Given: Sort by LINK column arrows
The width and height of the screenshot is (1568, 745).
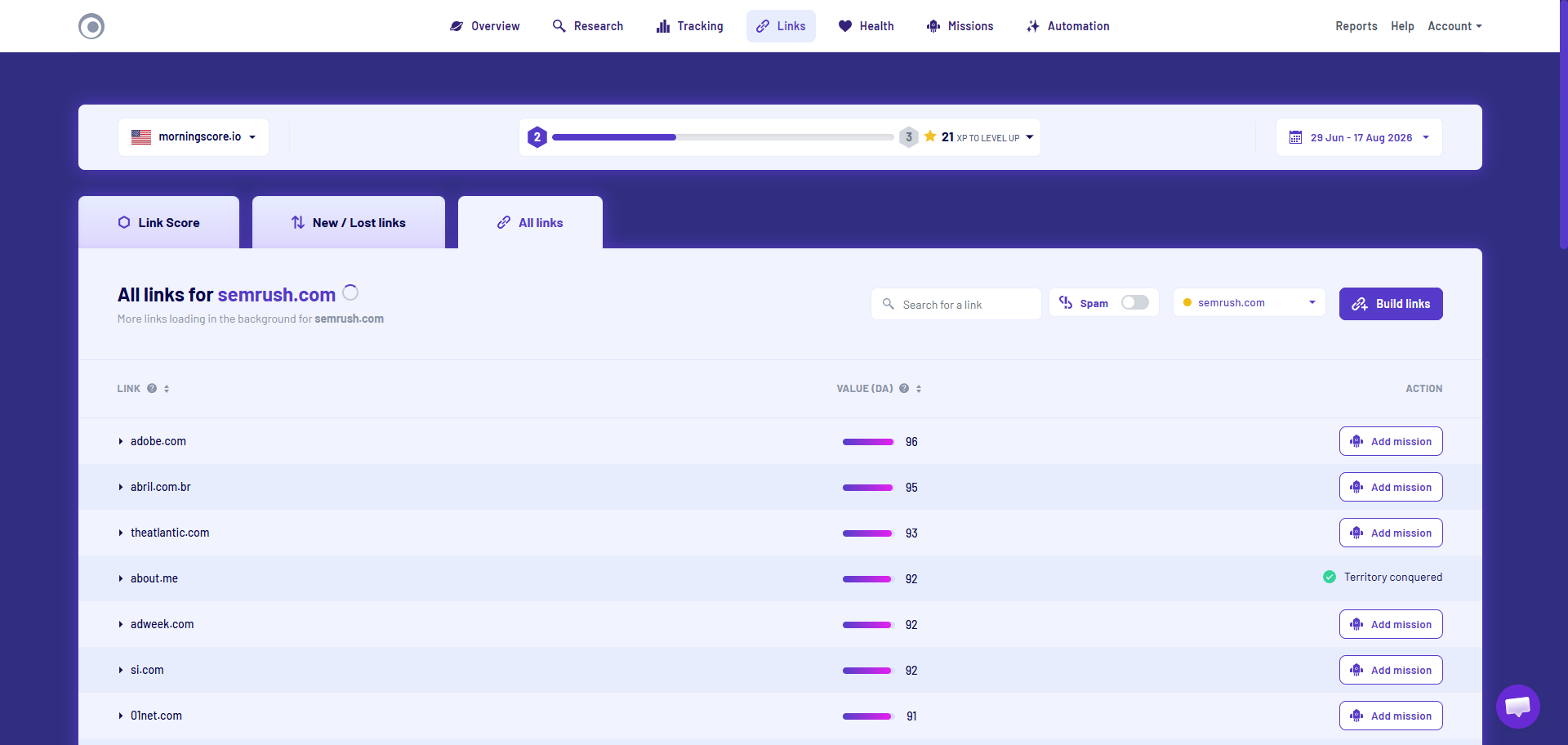Looking at the screenshot, I should pos(167,389).
